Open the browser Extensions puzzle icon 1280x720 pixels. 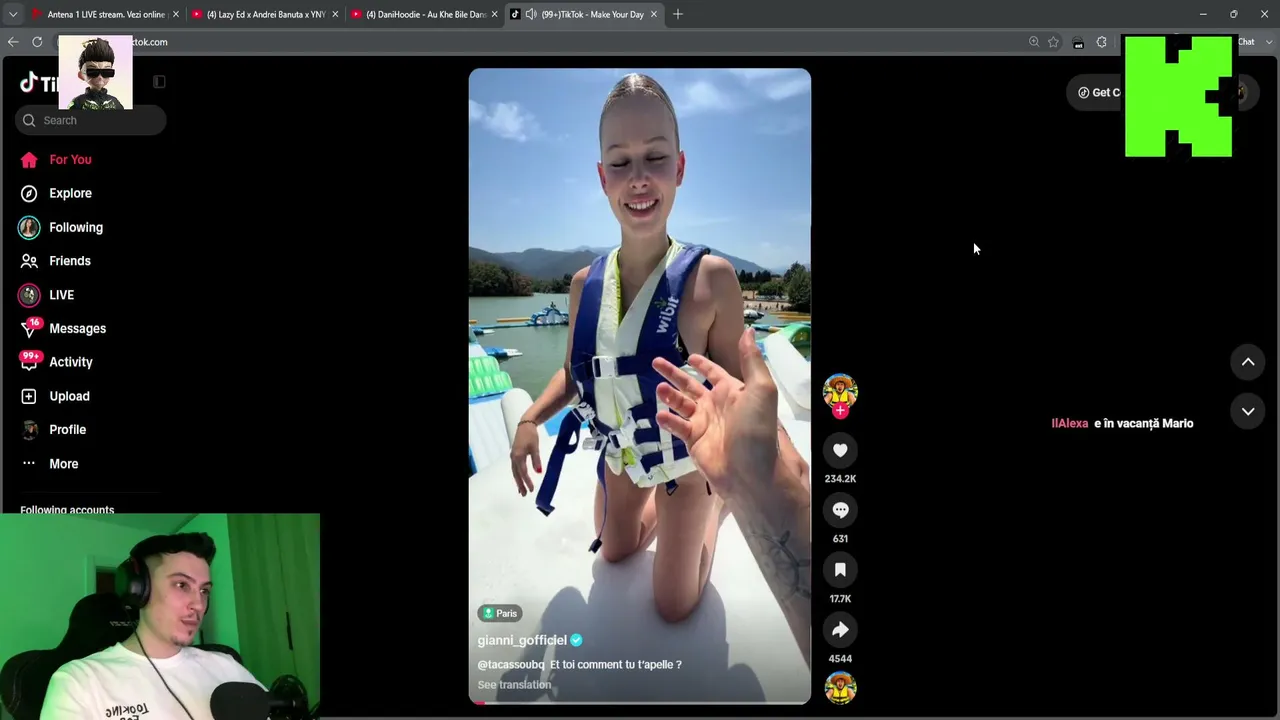1102,42
